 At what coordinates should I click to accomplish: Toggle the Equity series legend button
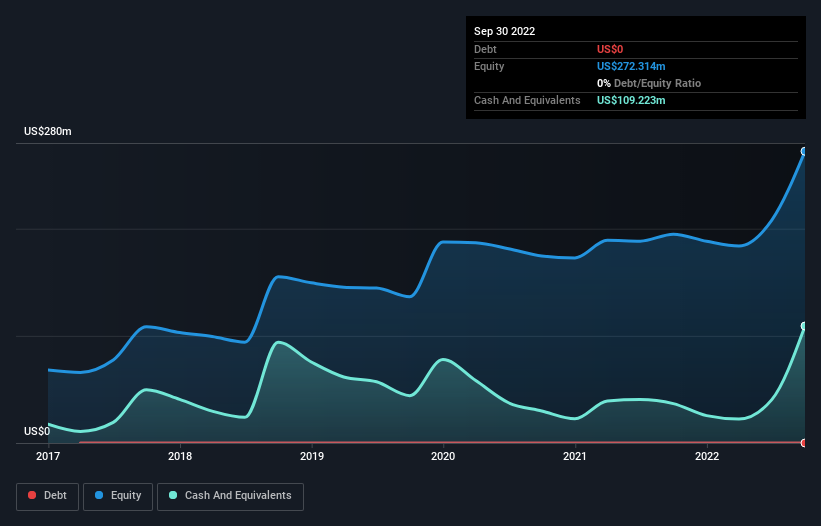[118, 496]
